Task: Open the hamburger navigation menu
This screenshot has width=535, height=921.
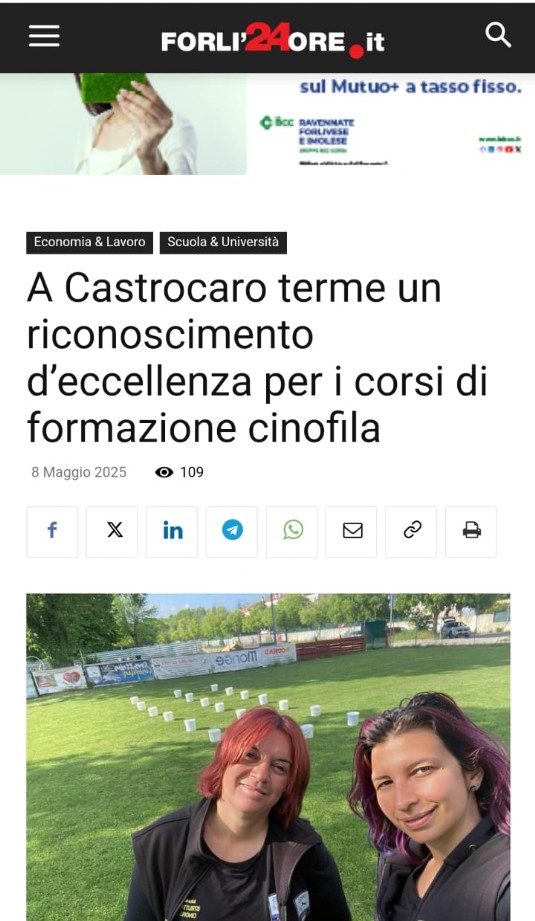Action: [x=44, y=36]
